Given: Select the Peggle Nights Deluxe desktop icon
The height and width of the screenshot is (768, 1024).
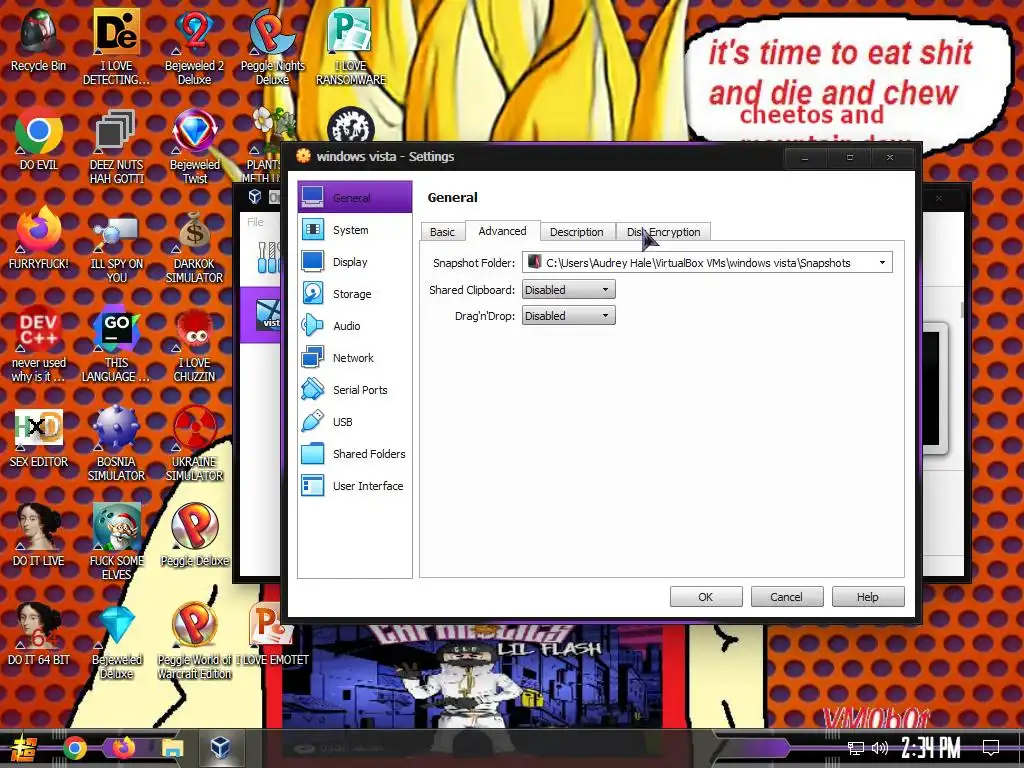Looking at the screenshot, I should pyautogui.click(x=272, y=47).
